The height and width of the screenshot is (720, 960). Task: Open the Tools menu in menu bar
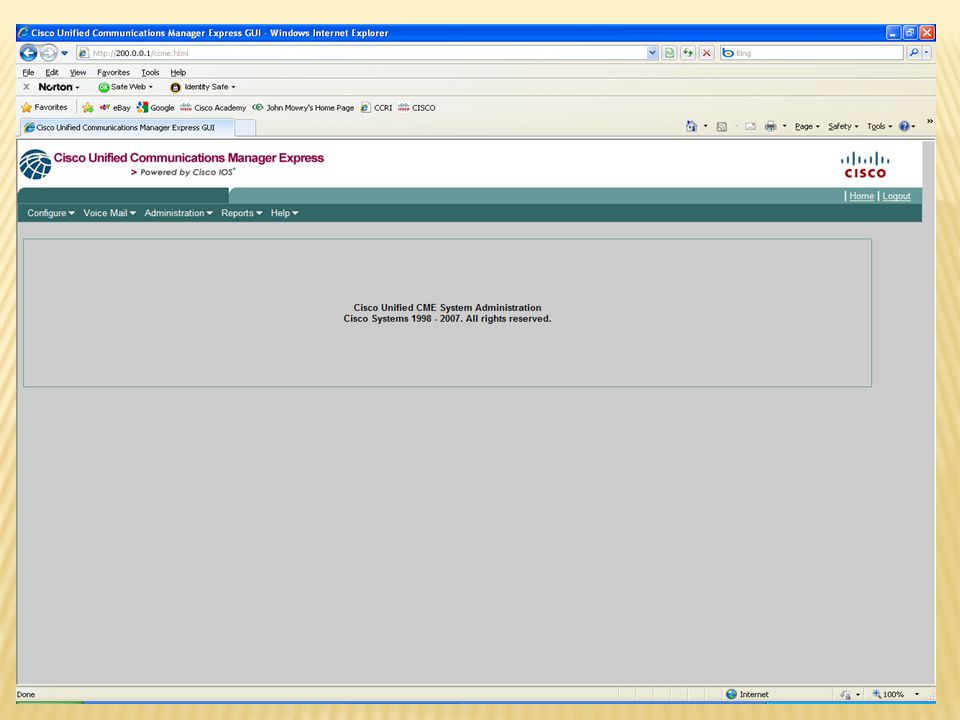click(x=150, y=72)
